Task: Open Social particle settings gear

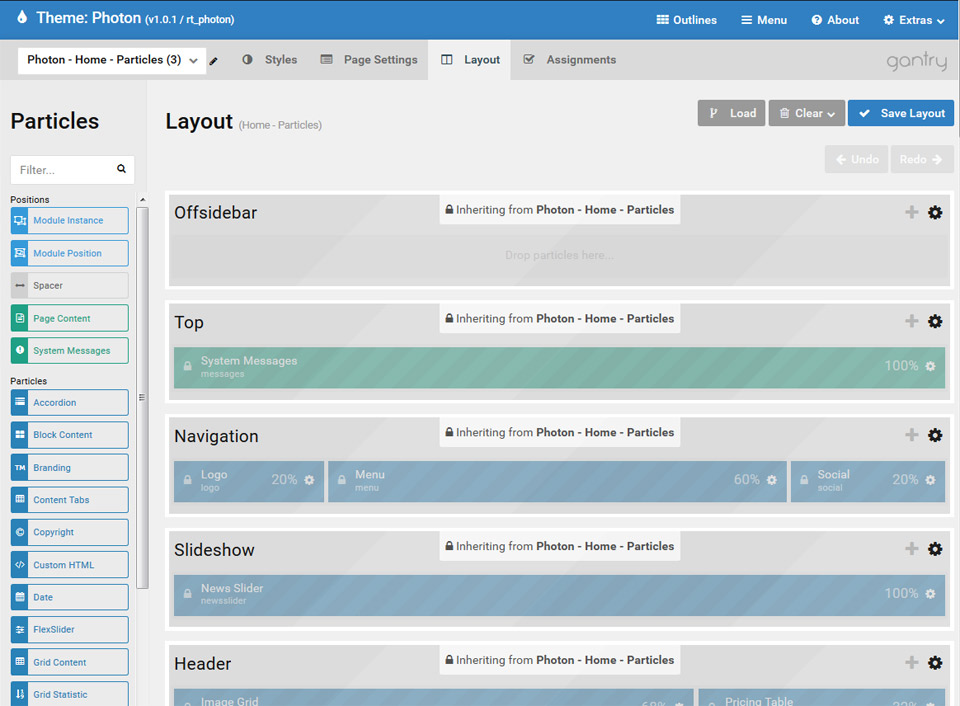Action: (x=931, y=480)
